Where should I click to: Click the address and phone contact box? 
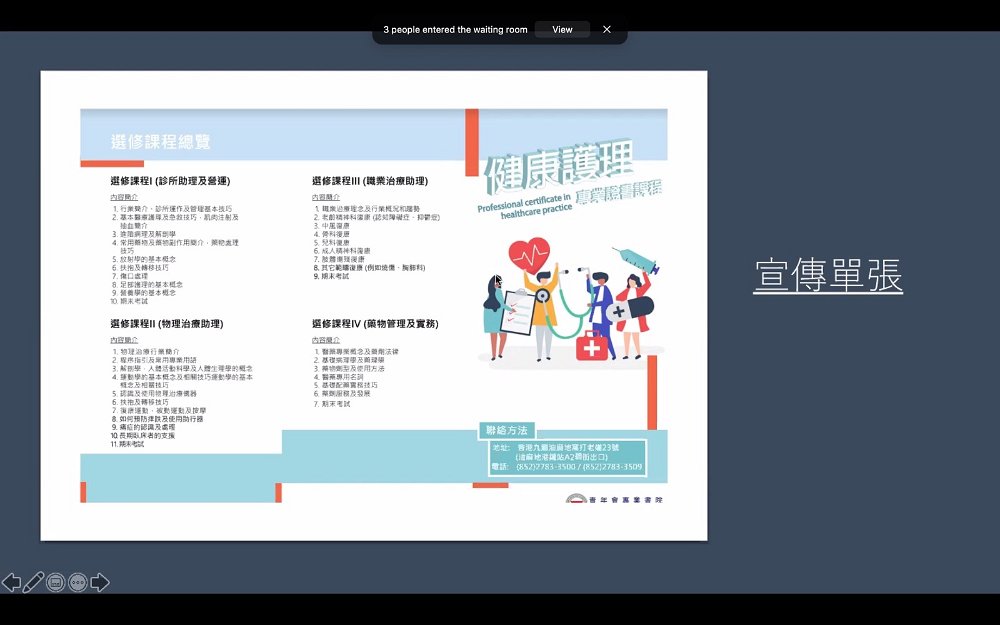pos(568,458)
